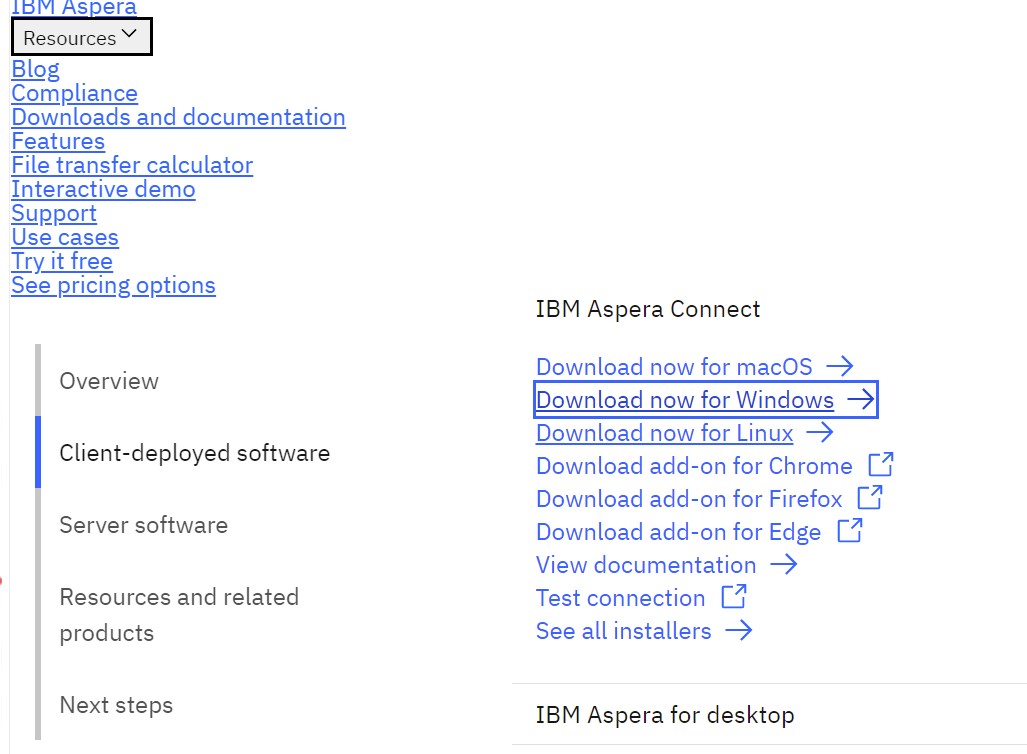The width and height of the screenshot is (1027, 754).
Task: Click the chevron in Resources button
Action: pyautogui.click(x=129, y=33)
